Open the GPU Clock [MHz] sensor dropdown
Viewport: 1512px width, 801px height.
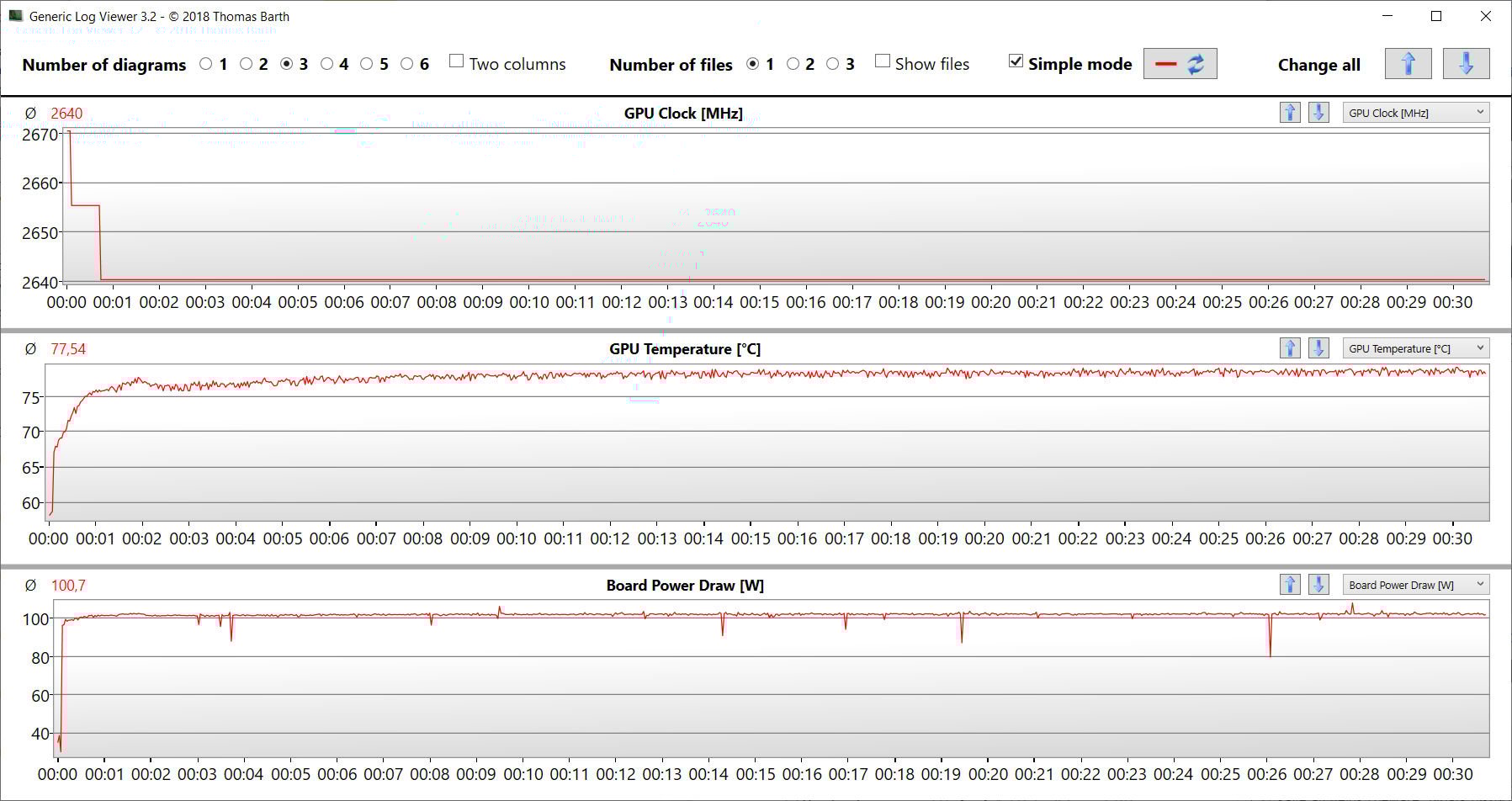point(1416,113)
